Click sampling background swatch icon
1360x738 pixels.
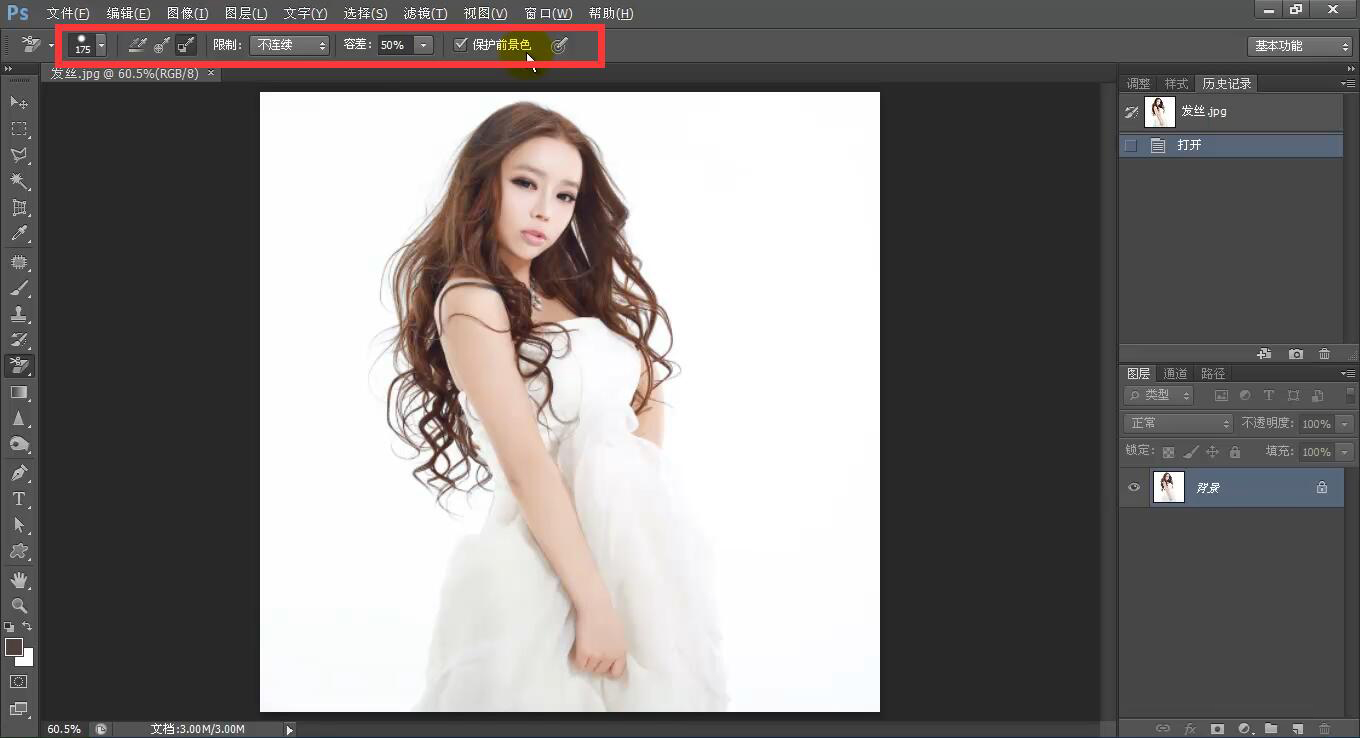[x=186, y=45]
